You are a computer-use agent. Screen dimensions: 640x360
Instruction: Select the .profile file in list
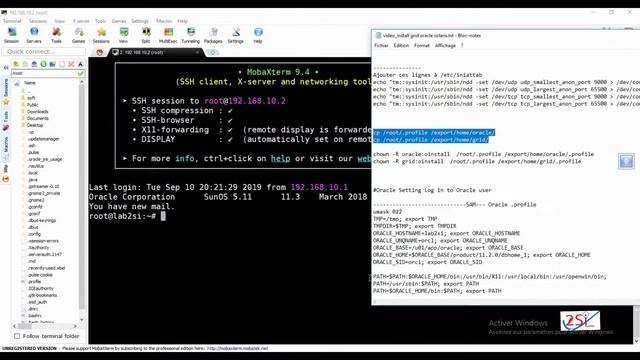pyautogui.click(x=34, y=282)
